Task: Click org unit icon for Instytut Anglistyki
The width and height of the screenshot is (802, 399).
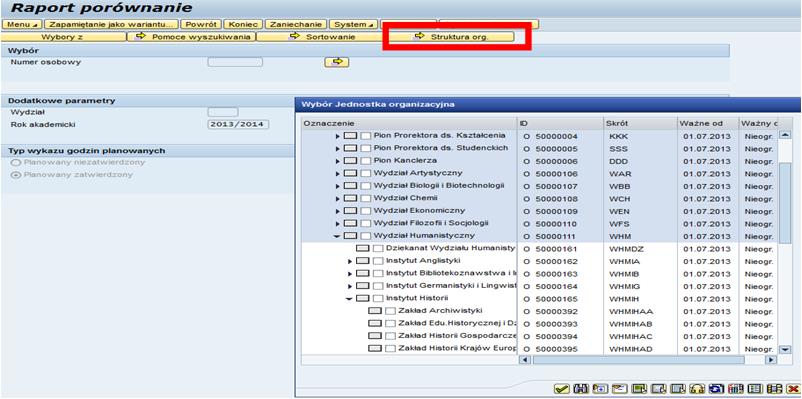Action: tap(363, 261)
